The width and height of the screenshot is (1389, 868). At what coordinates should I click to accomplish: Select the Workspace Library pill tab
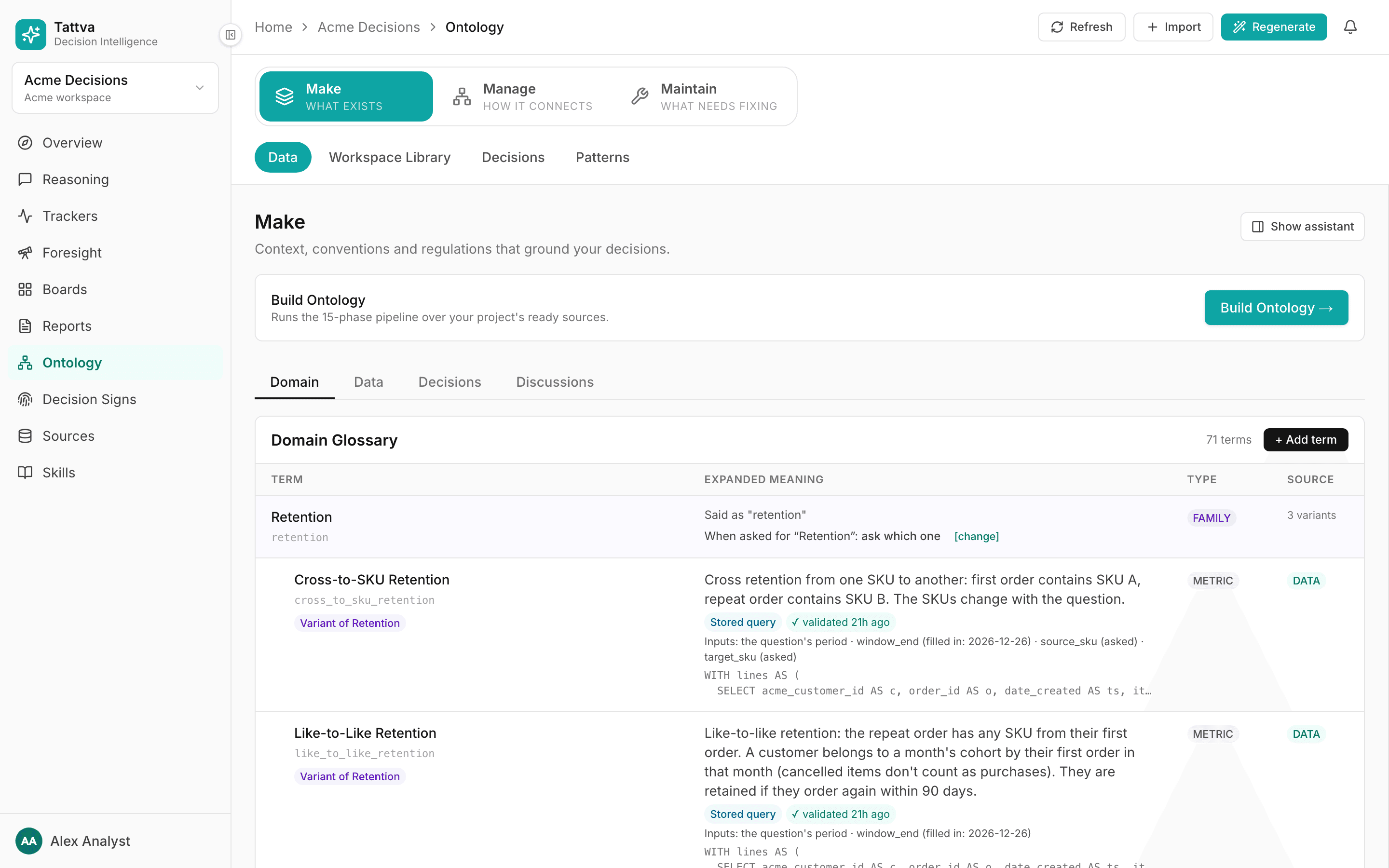click(390, 157)
